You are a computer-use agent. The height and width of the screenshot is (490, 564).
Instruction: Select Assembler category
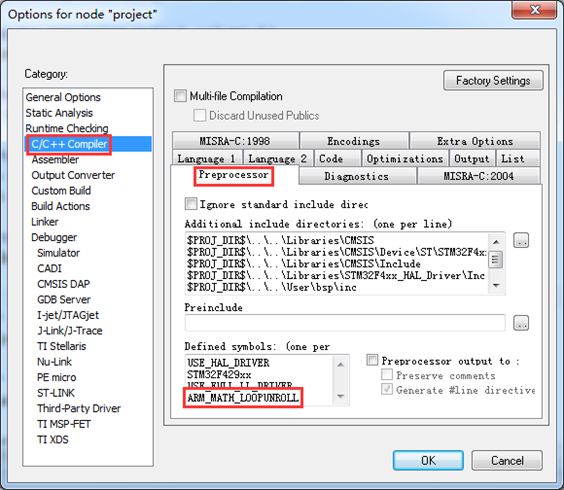55,159
